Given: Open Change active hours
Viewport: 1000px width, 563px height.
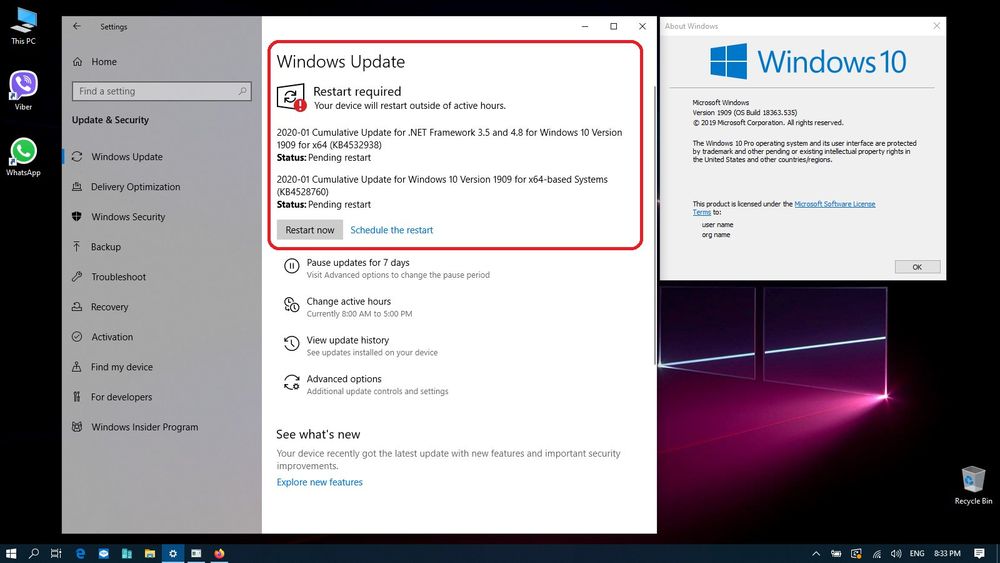Looking at the screenshot, I should [x=348, y=302].
